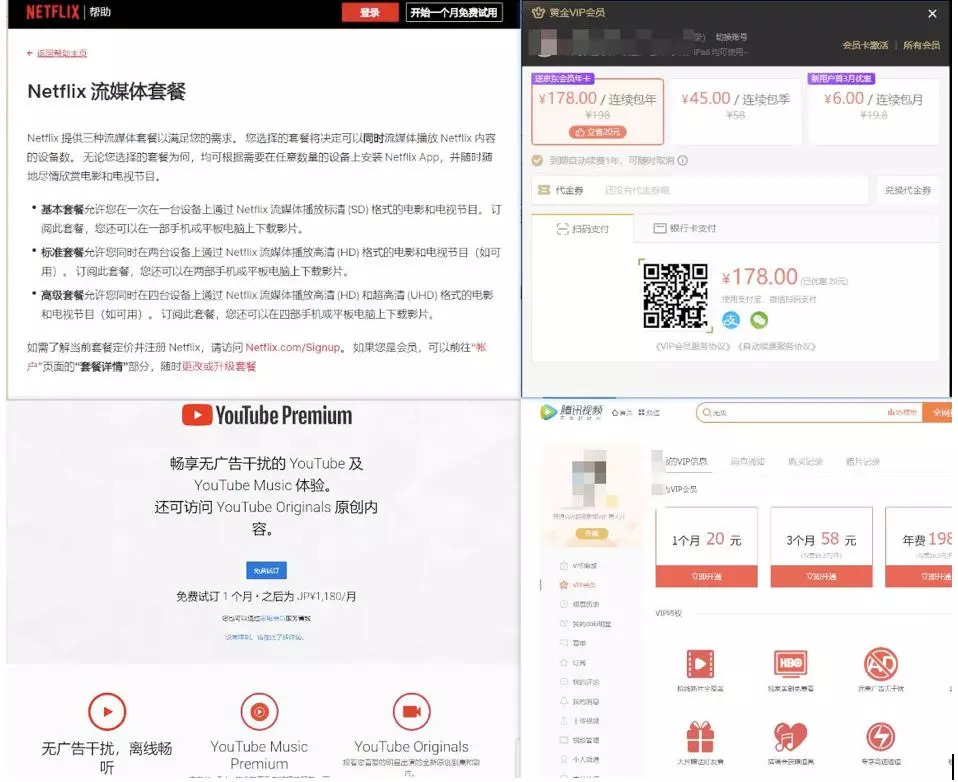This screenshot has width=958, height=782.
Task: Click the film-strip play privilege icon
Action: [x=700, y=663]
